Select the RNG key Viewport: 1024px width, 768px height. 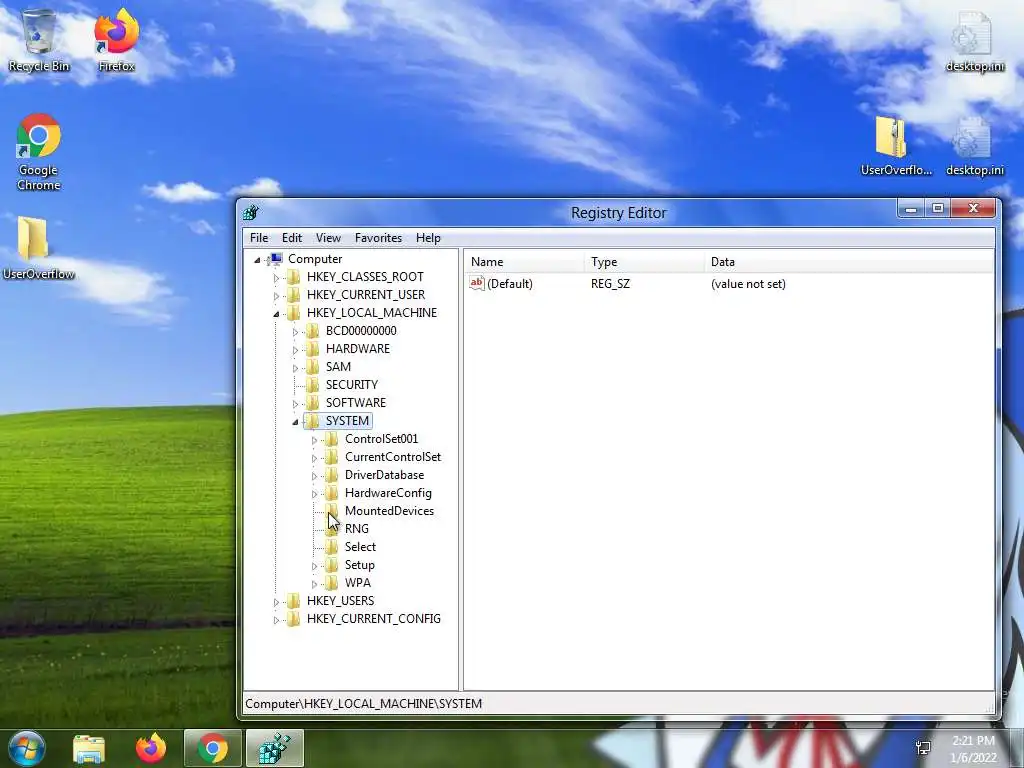pos(357,529)
